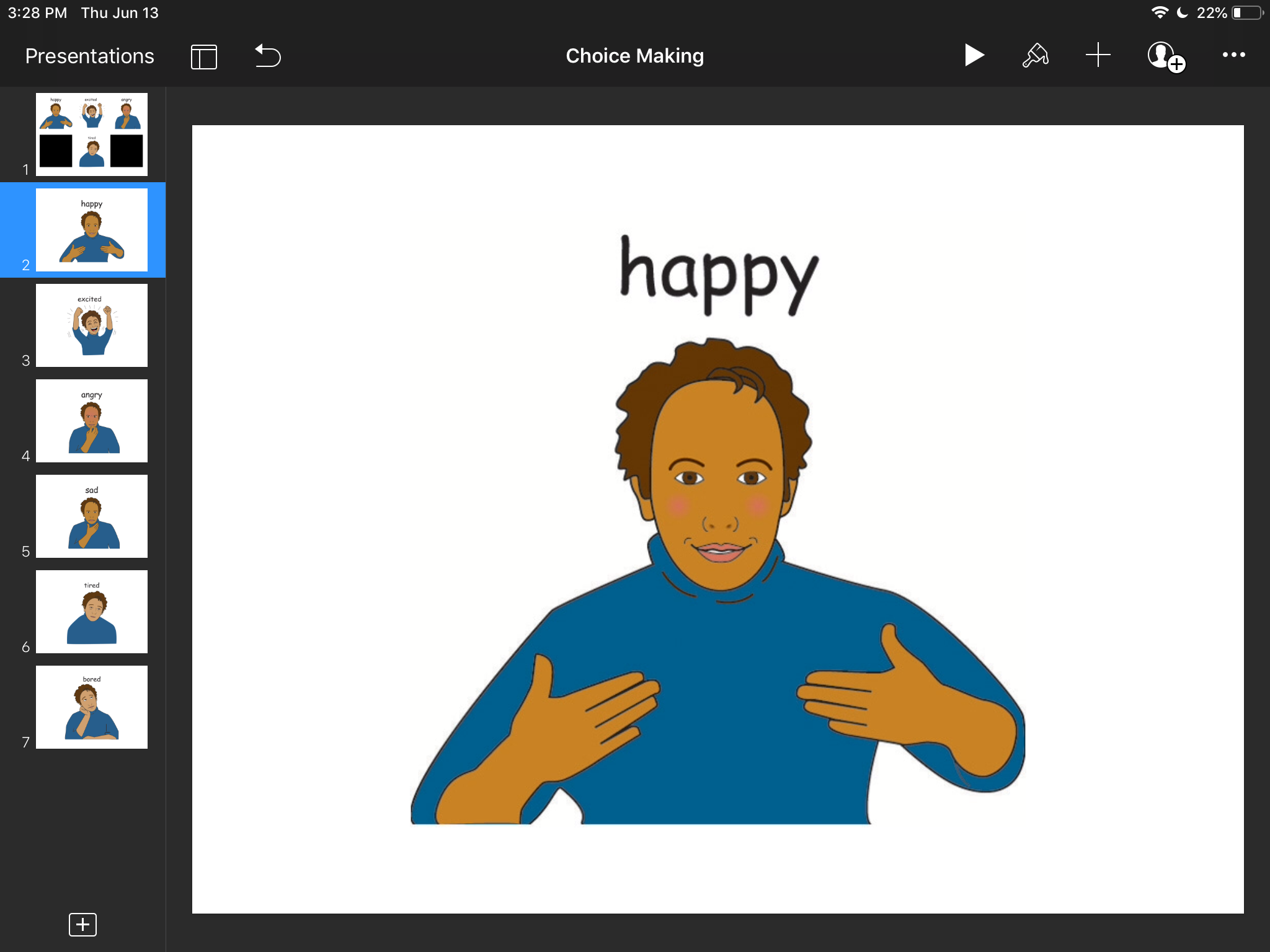Viewport: 1270px width, 952px height.
Task: Go back to Presentations
Action: pos(89,56)
